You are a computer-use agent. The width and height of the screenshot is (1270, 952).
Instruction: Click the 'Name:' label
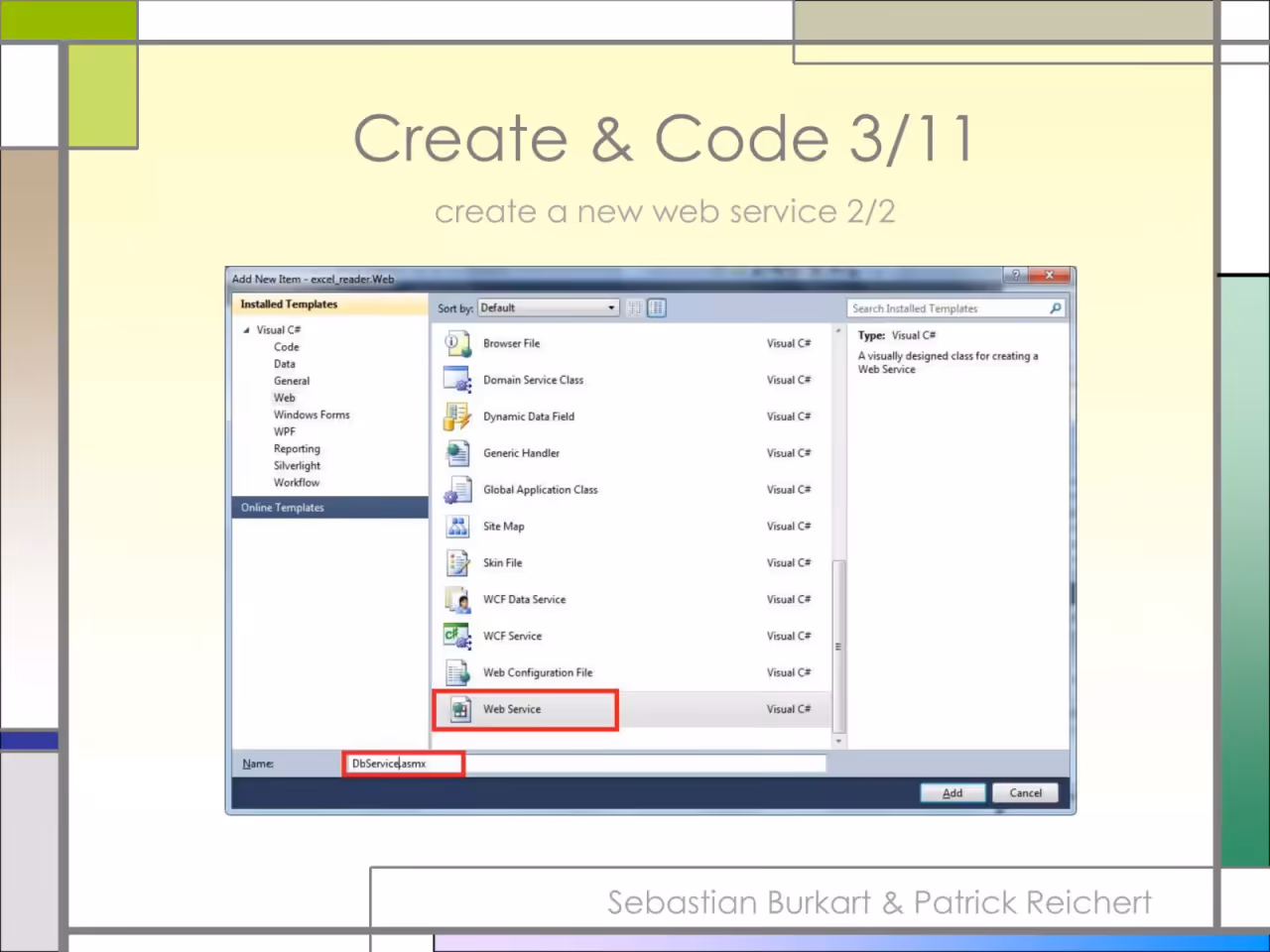pos(258,764)
